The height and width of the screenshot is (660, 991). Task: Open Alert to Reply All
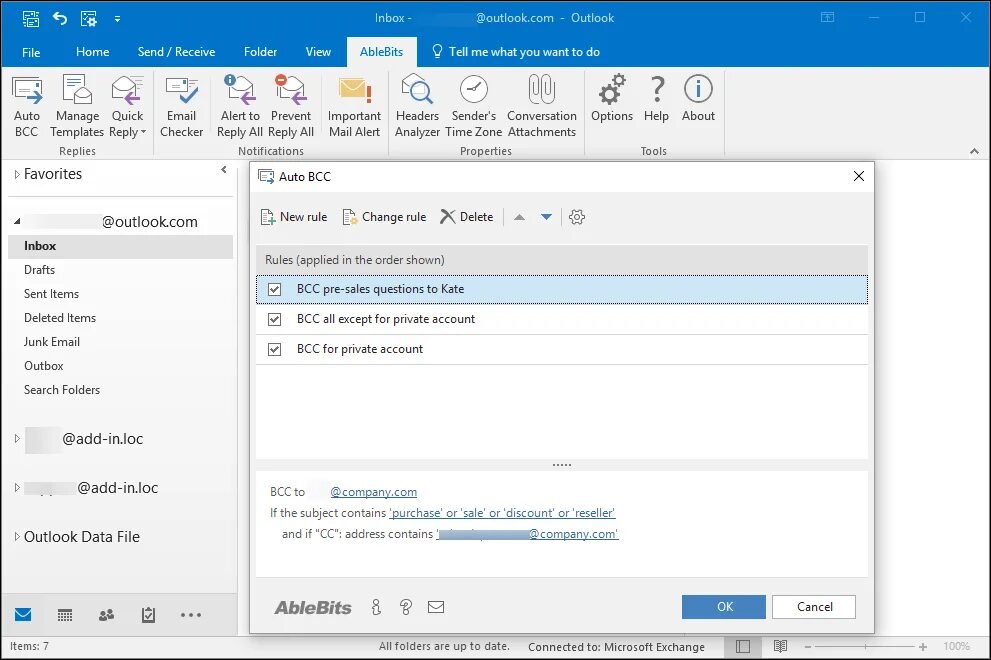tap(240, 106)
